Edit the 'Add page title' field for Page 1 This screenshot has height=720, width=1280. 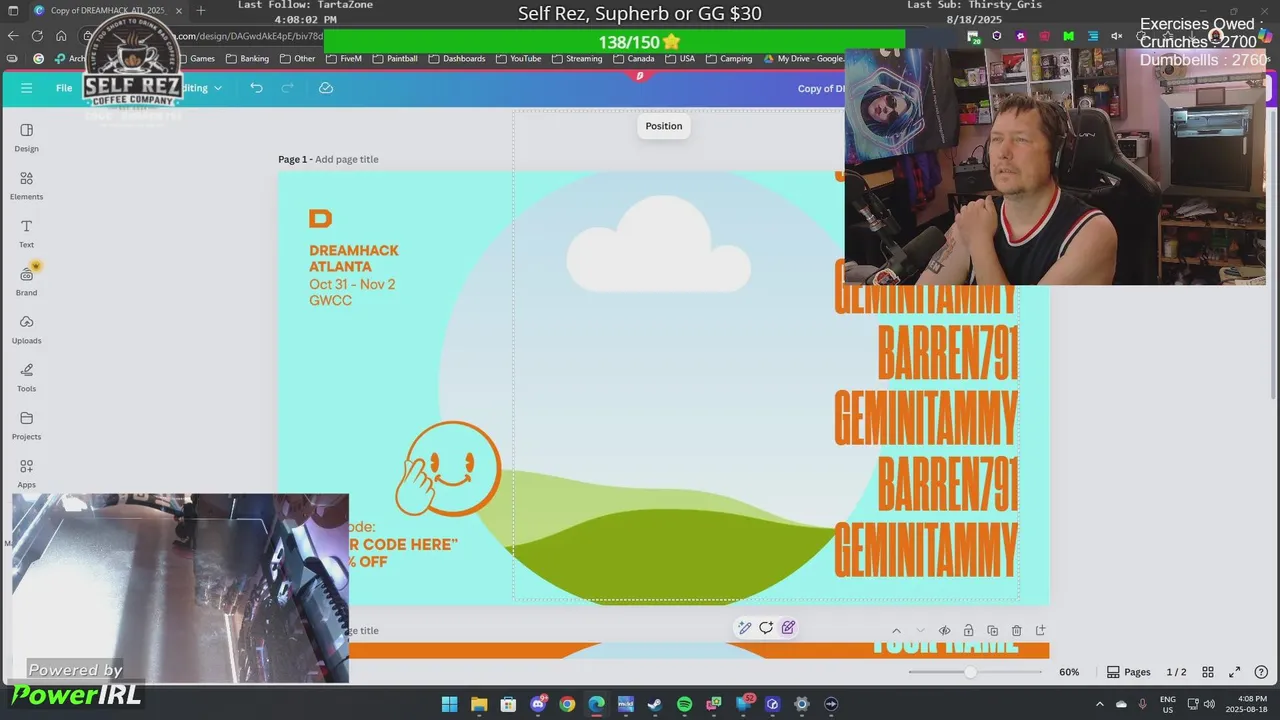[x=346, y=159]
